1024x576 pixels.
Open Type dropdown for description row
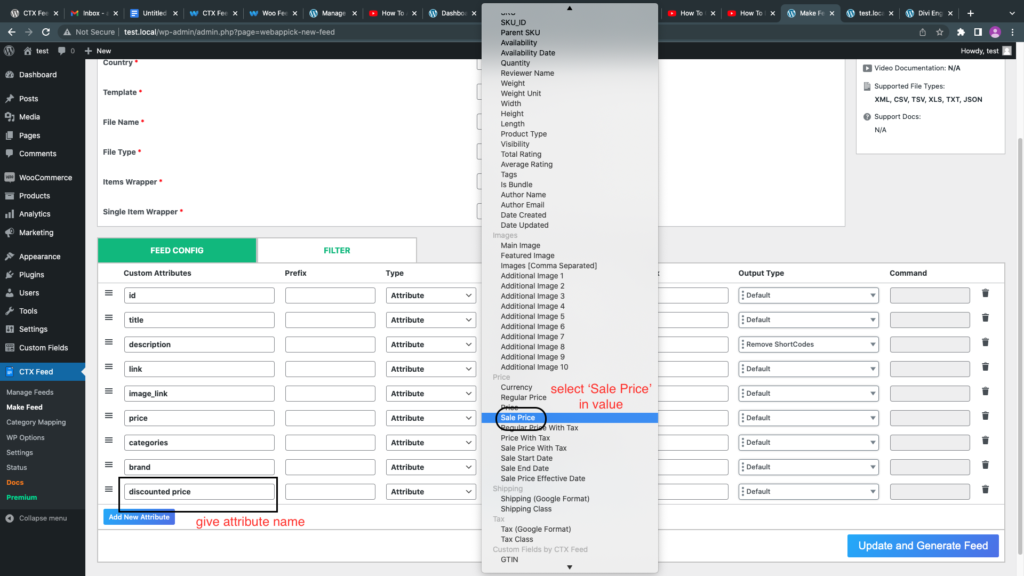430,344
